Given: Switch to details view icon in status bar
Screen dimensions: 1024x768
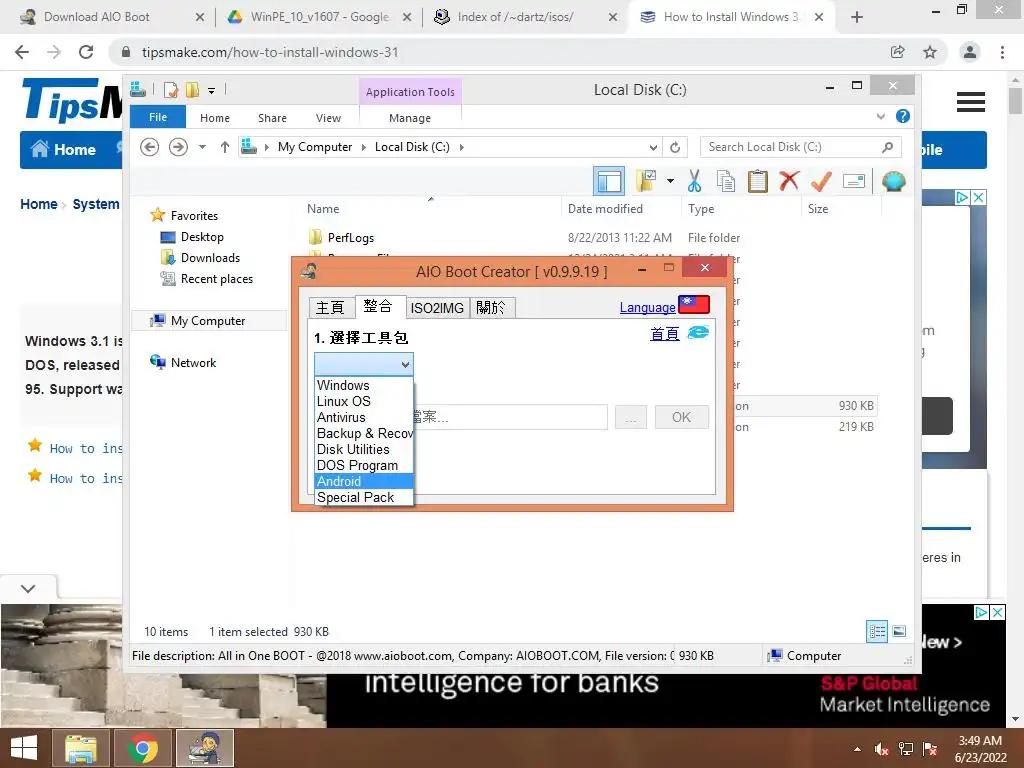Looking at the screenshot, I should coord(877,631).
